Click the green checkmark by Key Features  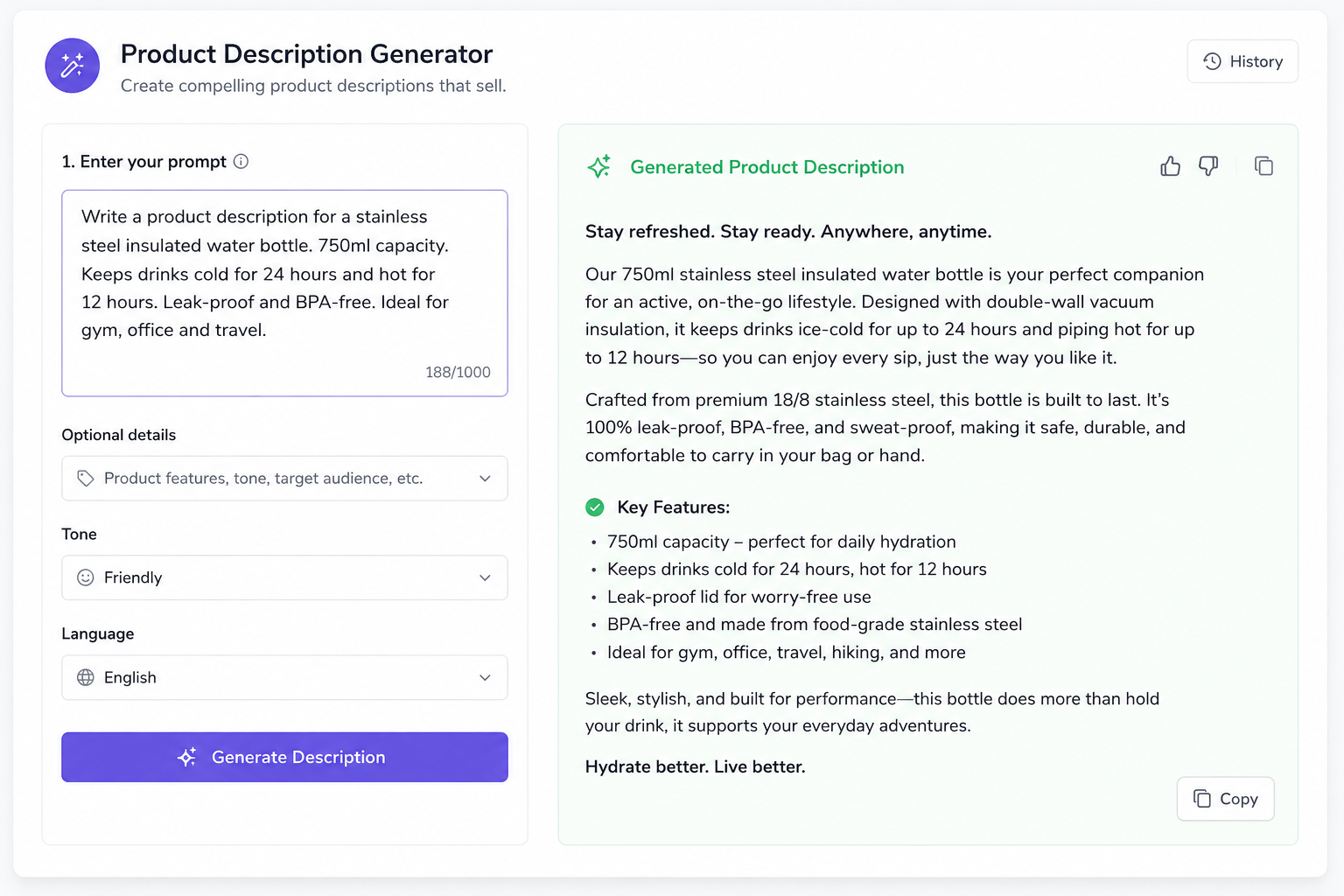(x=595, y=507)
